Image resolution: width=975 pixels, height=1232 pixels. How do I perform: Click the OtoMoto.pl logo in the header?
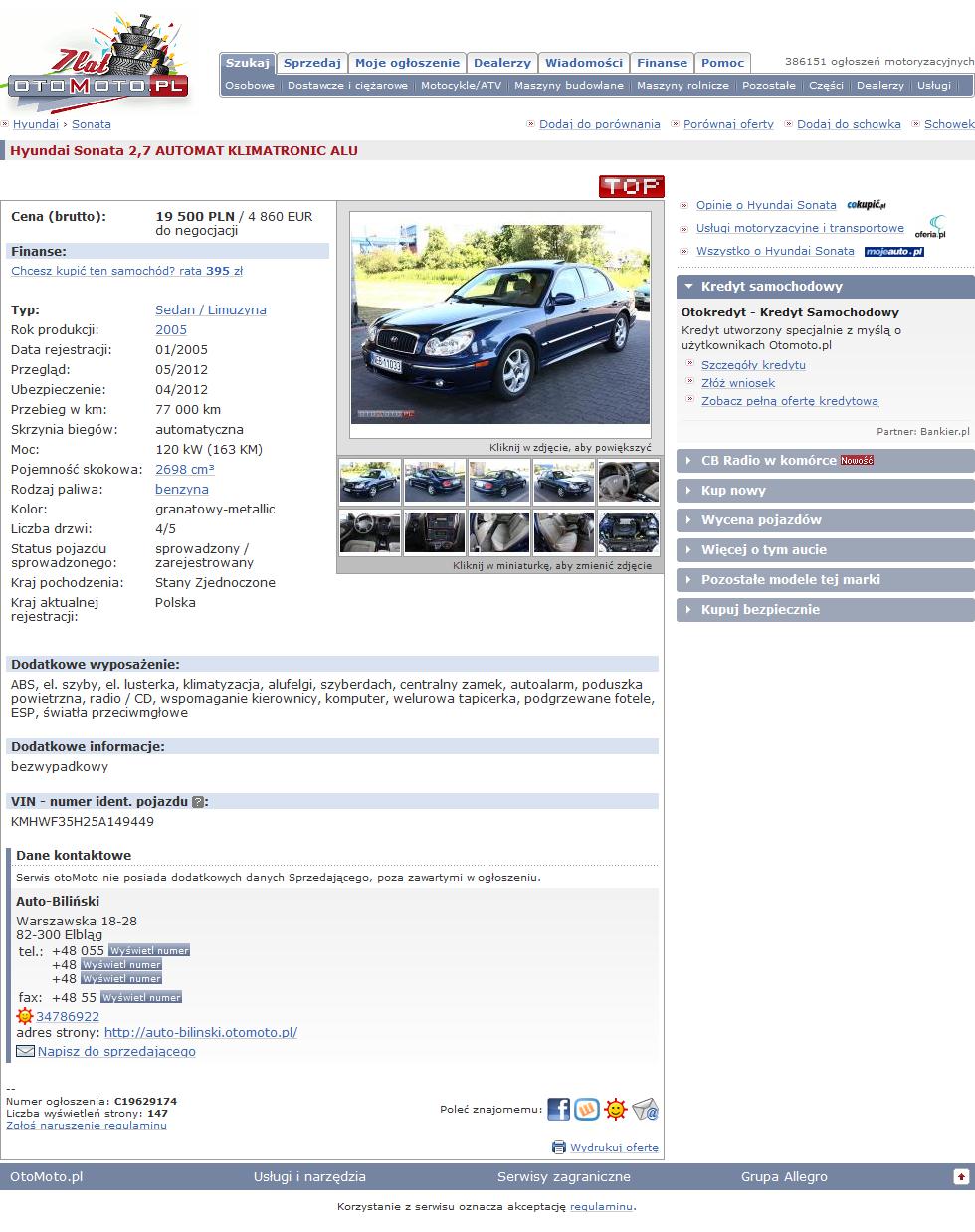tap(97, 65)
